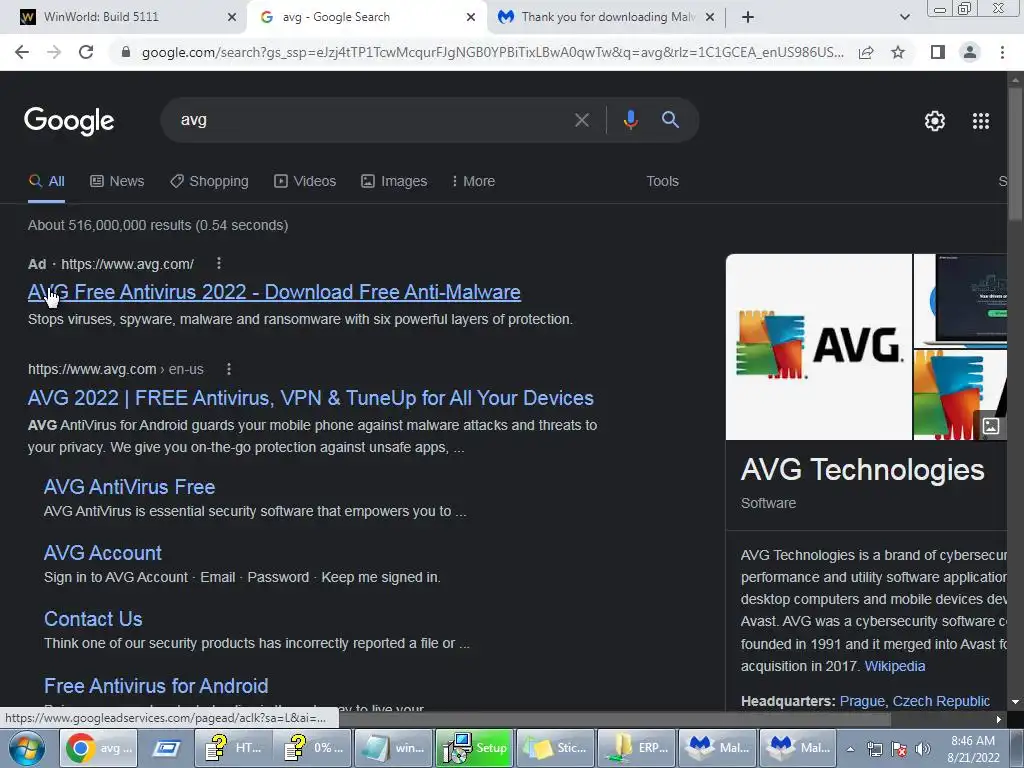Open a new browser tab

pyautogui.click(x=748, y=17)
